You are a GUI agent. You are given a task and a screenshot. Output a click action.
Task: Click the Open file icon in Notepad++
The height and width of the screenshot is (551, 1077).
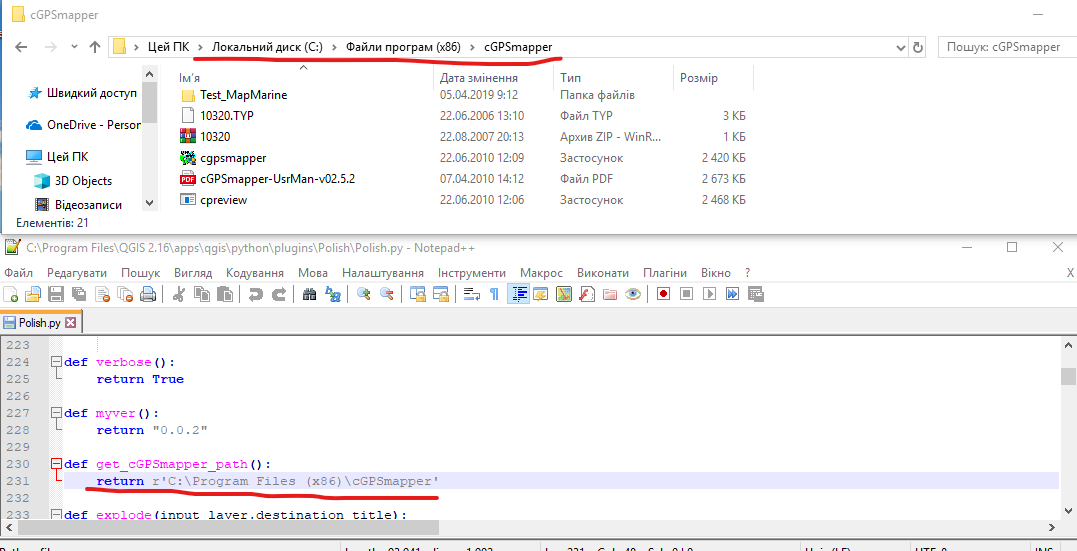33,294
